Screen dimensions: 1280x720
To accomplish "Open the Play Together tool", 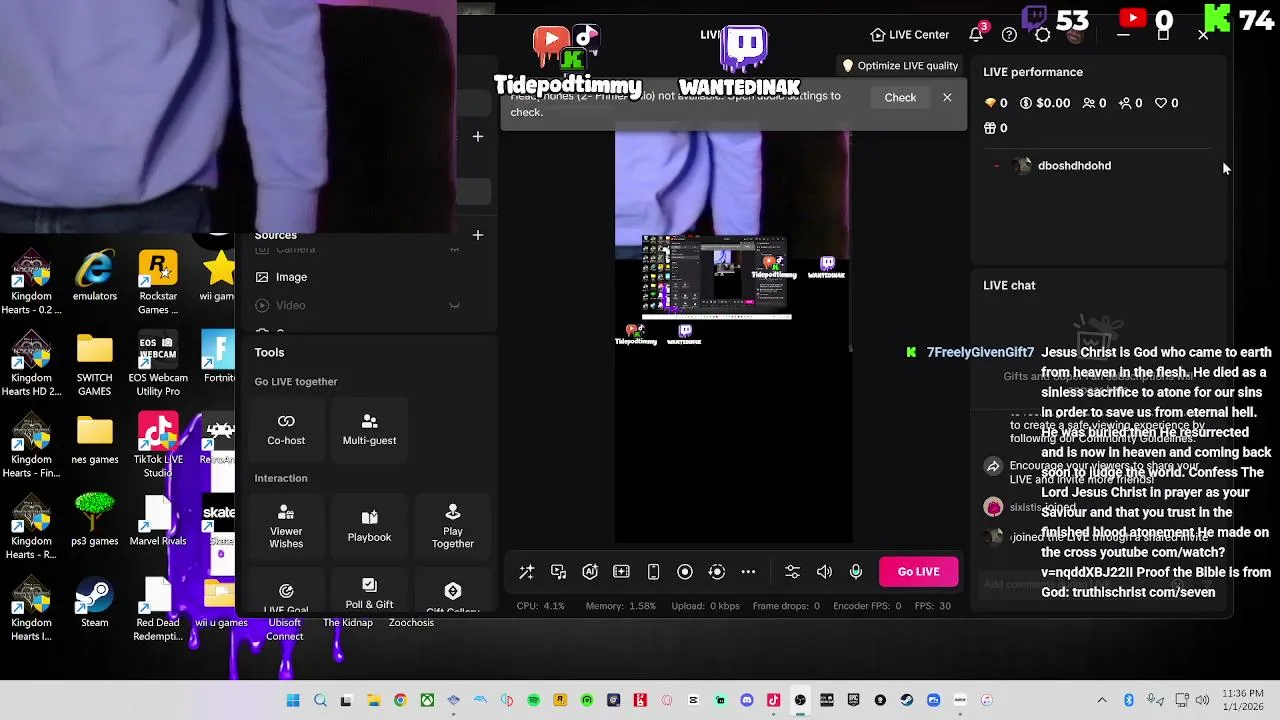I will pyautogui.click(x=453, y=526).
